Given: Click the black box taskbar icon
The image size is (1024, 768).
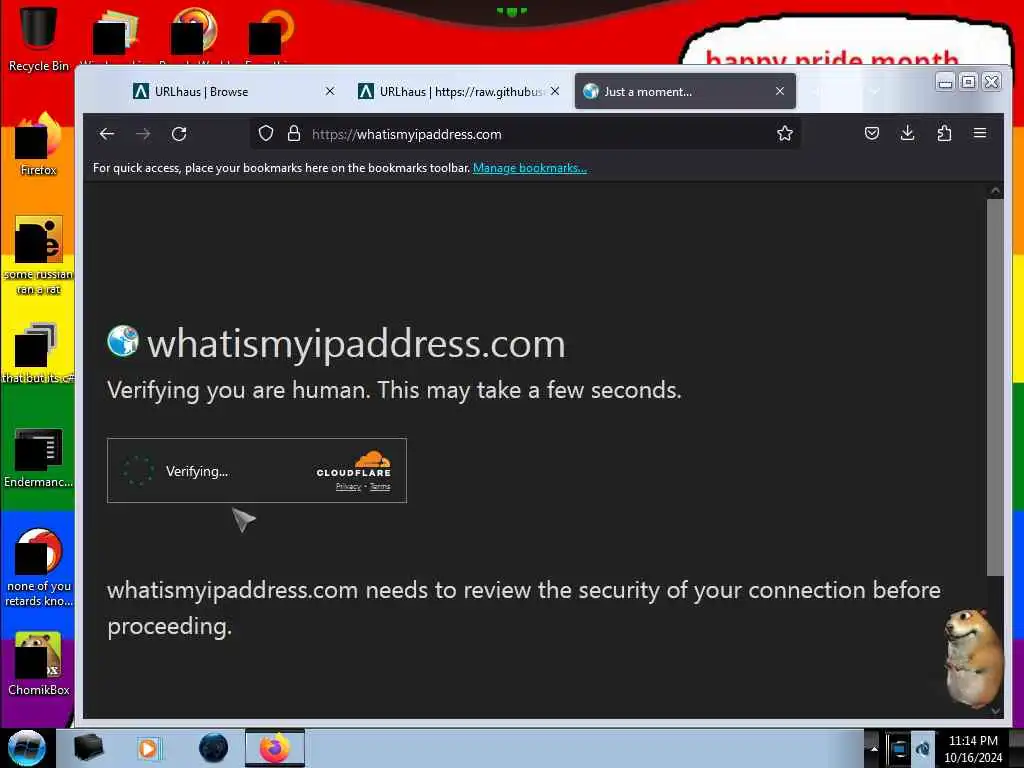Looking at the screenshot, I should (89, 748).
